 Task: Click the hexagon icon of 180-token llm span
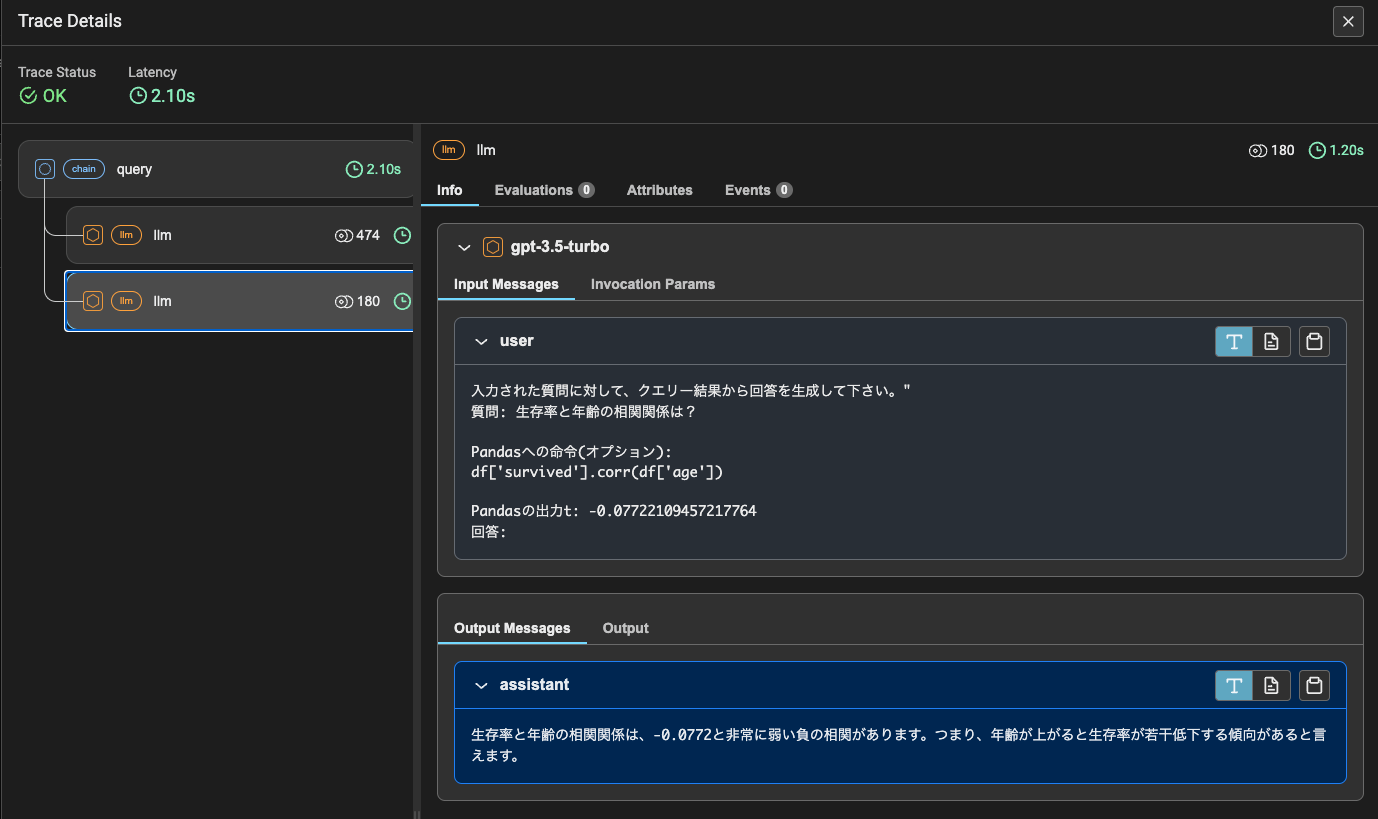click(x=93, y=301)
